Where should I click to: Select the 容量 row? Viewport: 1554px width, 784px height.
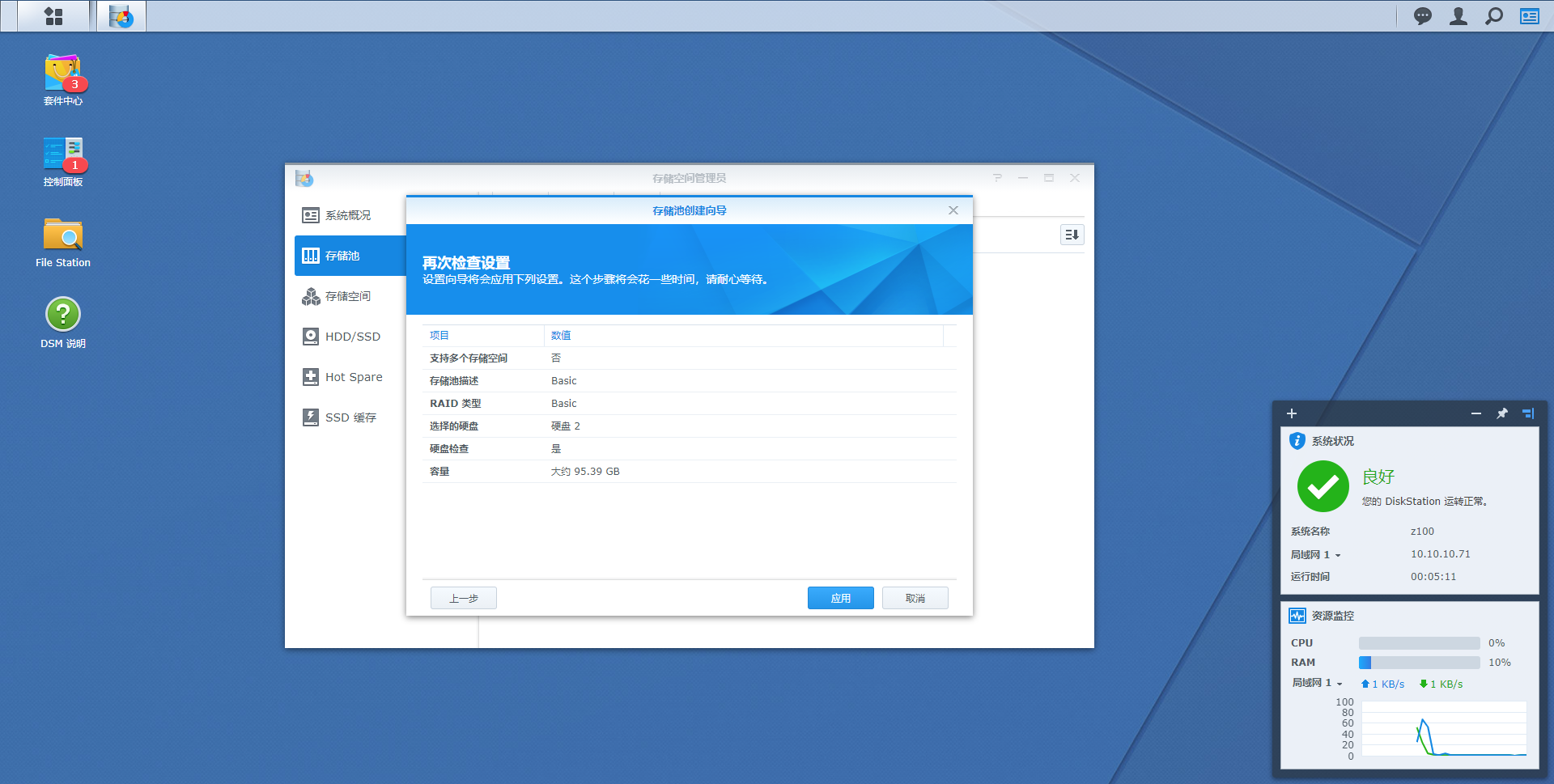[689, 472]
